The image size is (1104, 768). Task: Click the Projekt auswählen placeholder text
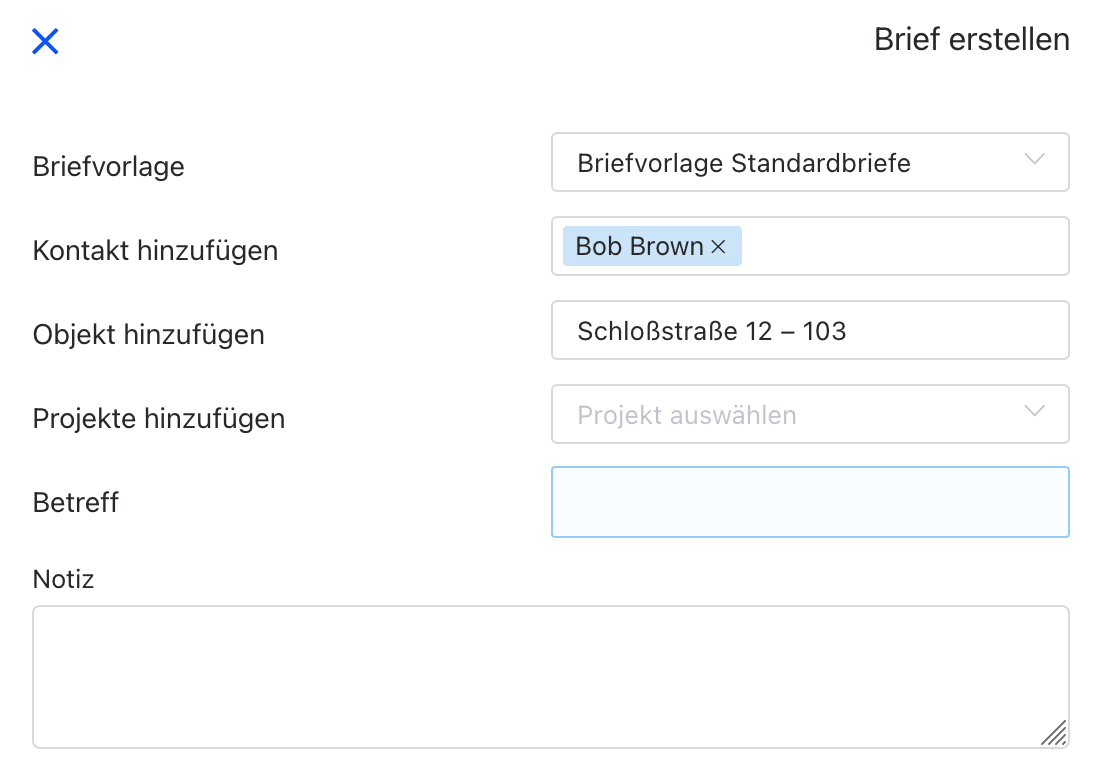pyautogui.click(x=687, y=415)
